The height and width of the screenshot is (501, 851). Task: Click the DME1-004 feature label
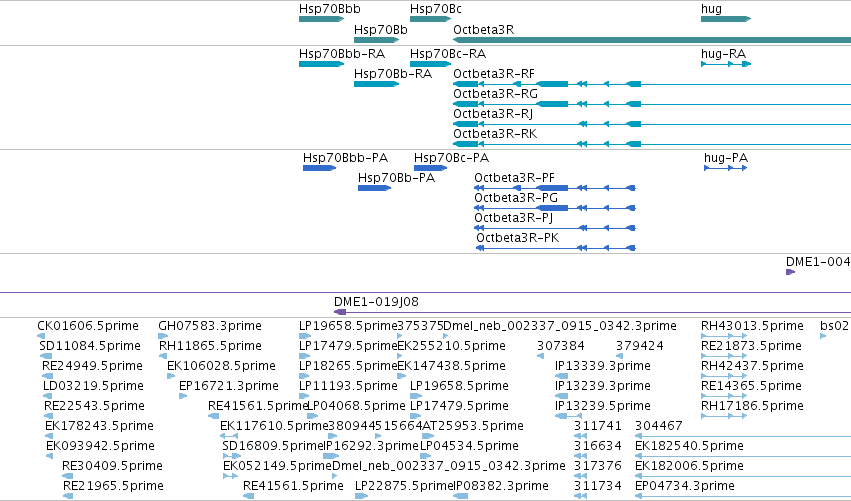pyautogui.click(x=818, y=262)
